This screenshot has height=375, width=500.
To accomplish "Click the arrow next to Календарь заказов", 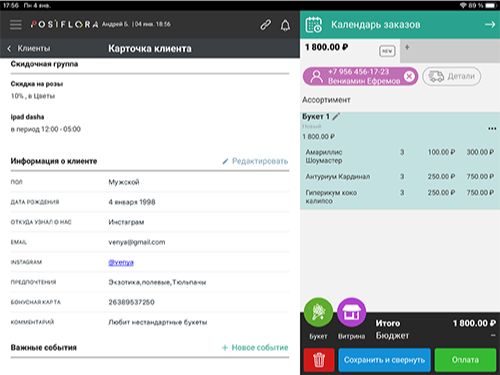I will tap(490, 25).
